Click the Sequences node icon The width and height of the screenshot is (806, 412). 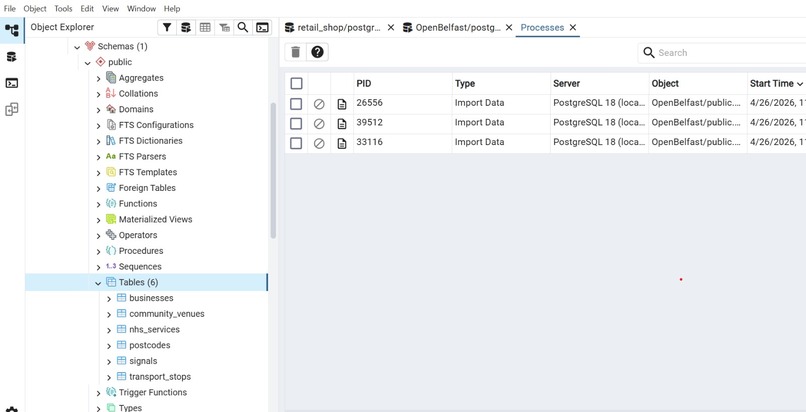(x=111, y=266)
